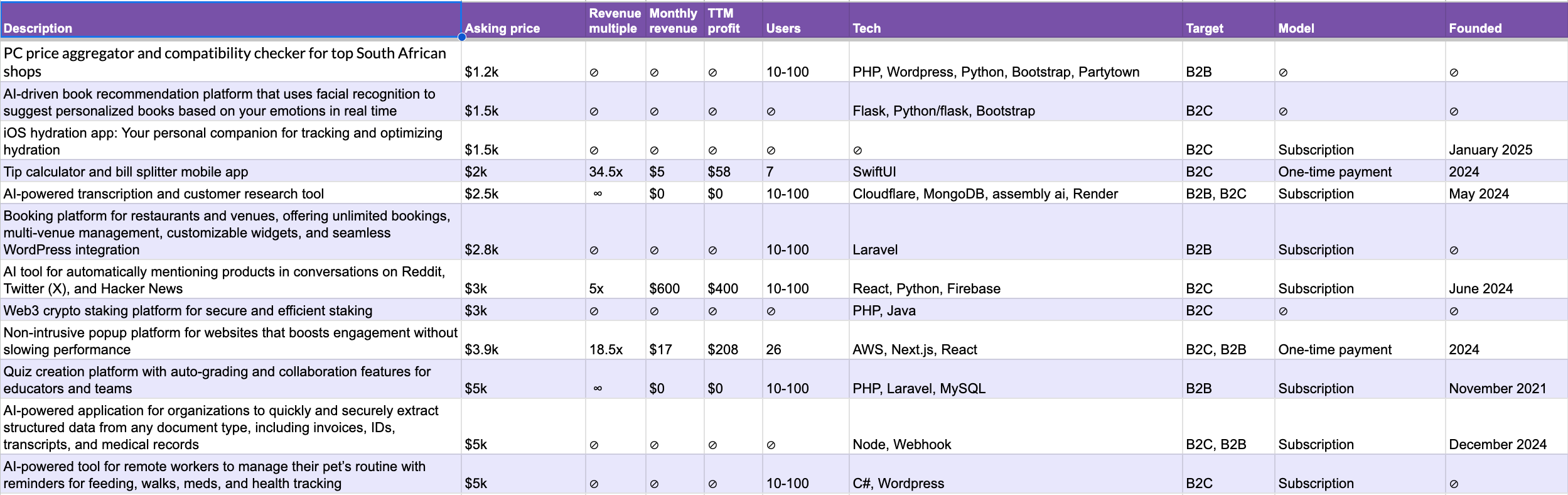Image resolution: width=1568 pixels, height=495 pixels.
Task: Select the AI-powered structured data extraction cell
Action: coord(230,427)
